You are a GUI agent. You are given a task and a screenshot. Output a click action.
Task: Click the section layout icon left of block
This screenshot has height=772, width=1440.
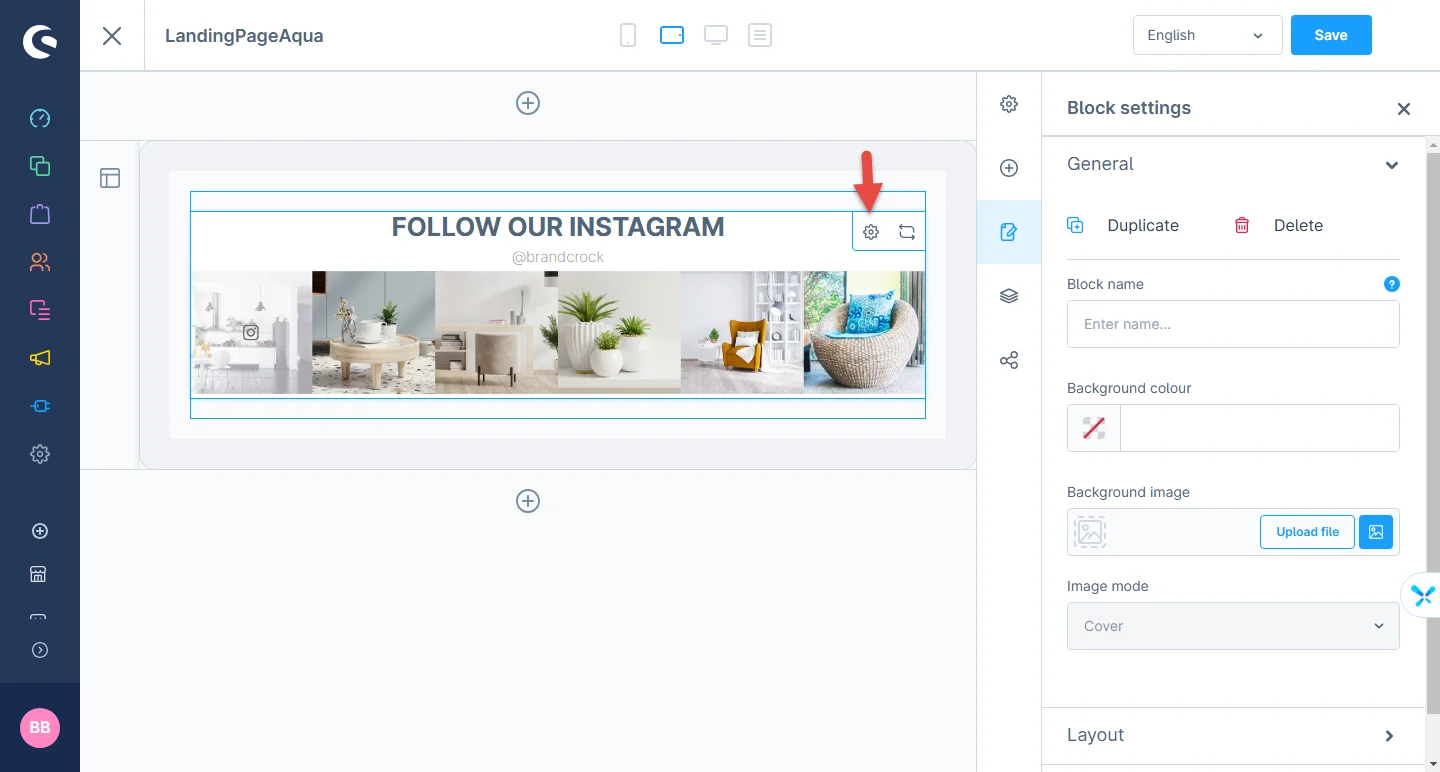pos(110,178)
